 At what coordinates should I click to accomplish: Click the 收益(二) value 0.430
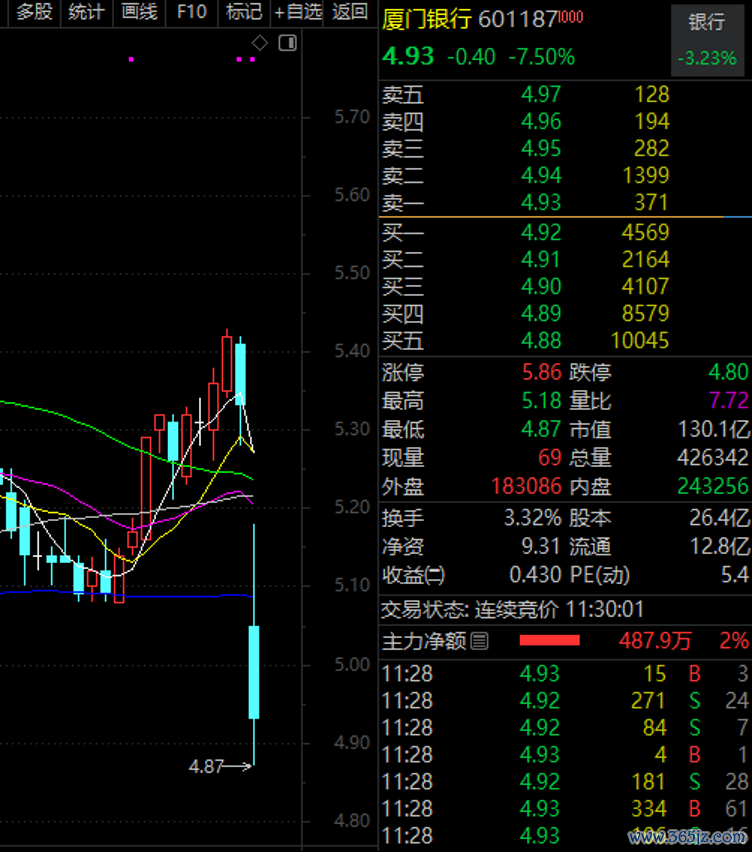[x=535, y=575]
